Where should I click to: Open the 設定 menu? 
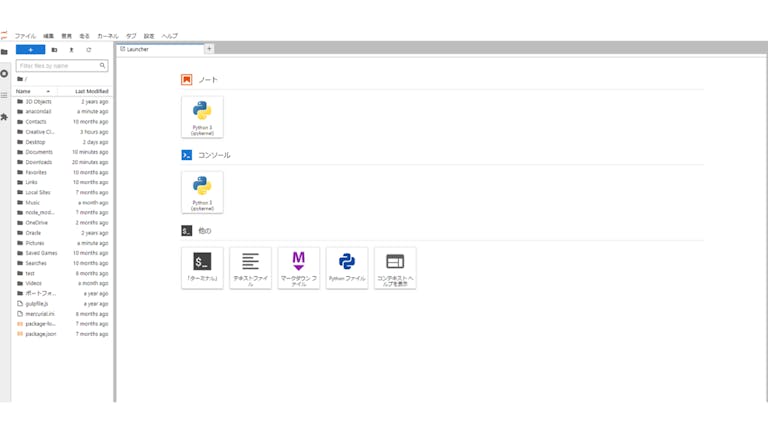coord(149,36)
